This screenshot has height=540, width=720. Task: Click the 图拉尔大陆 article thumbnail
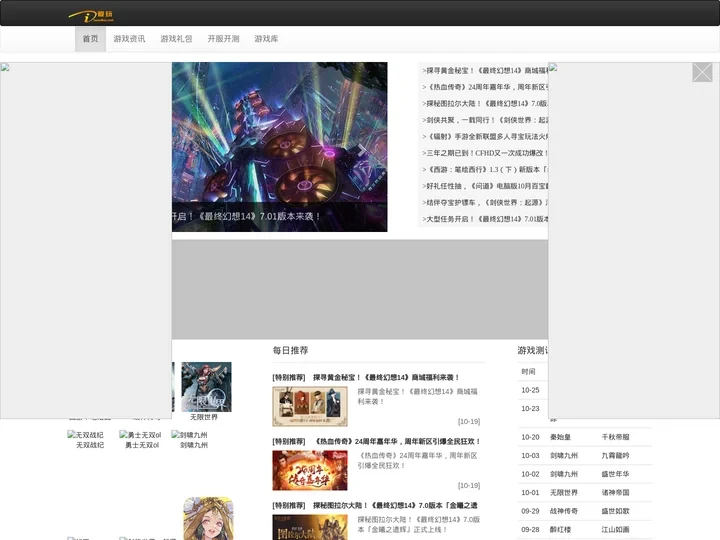(x=310, y=527)
